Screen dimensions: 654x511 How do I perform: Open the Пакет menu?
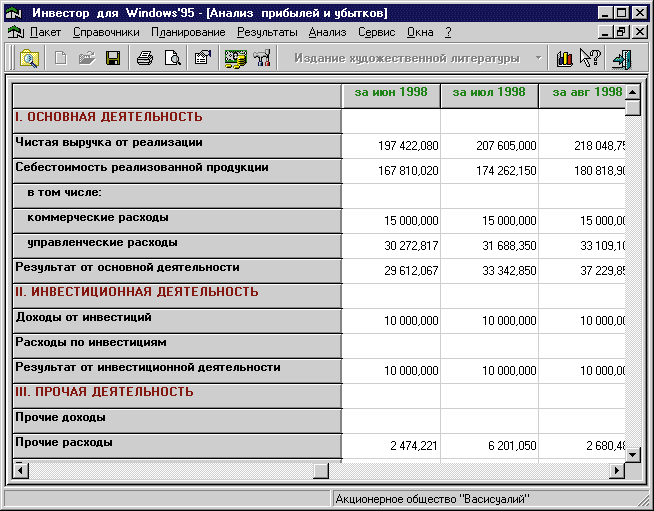click(x=45, y=32)
